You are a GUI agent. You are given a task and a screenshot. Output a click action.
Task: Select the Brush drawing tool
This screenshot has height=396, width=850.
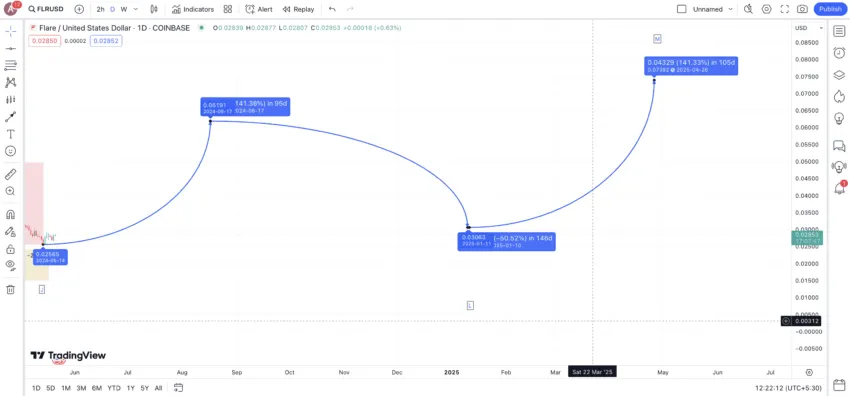pos(10,116)
